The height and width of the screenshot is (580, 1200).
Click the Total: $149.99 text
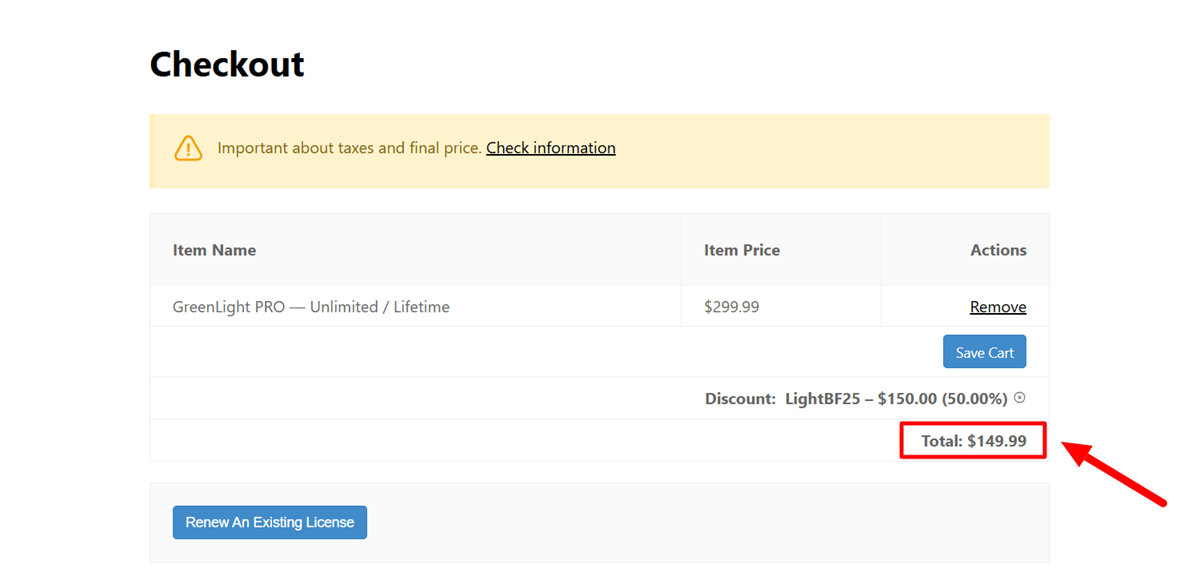tap(973, 441)
